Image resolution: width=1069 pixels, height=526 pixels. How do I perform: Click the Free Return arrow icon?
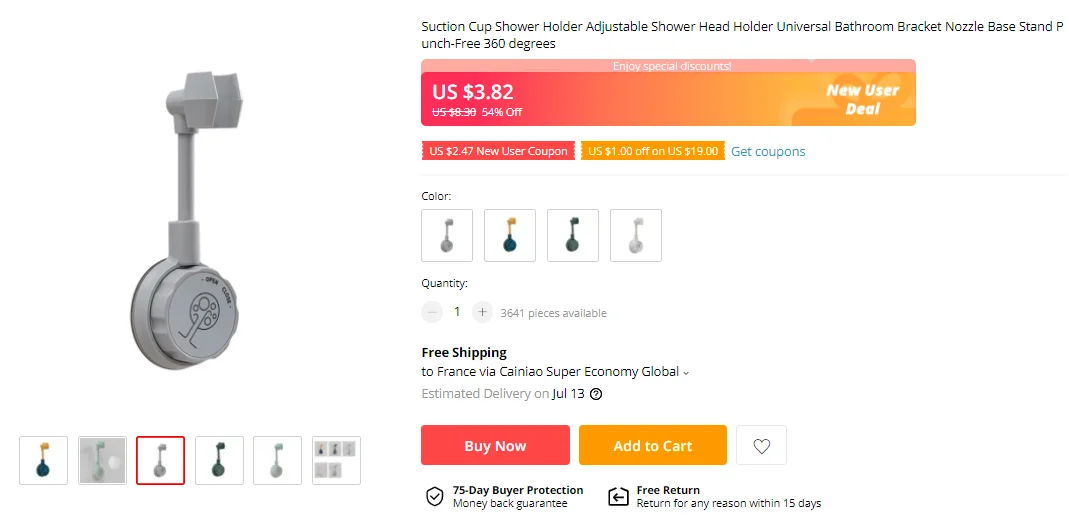(618, 496)
